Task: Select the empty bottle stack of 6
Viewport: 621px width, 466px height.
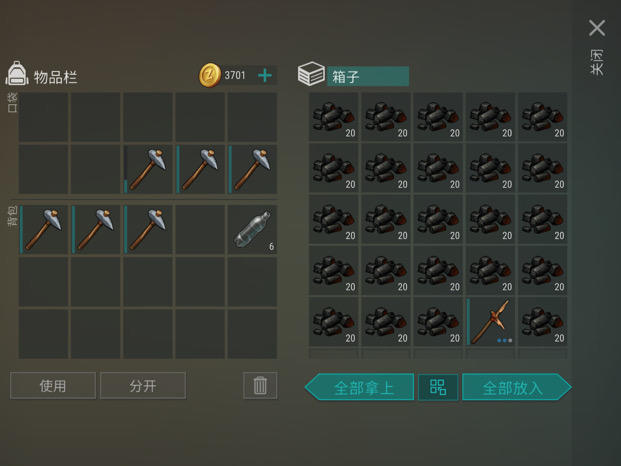Action: [252, 230]
